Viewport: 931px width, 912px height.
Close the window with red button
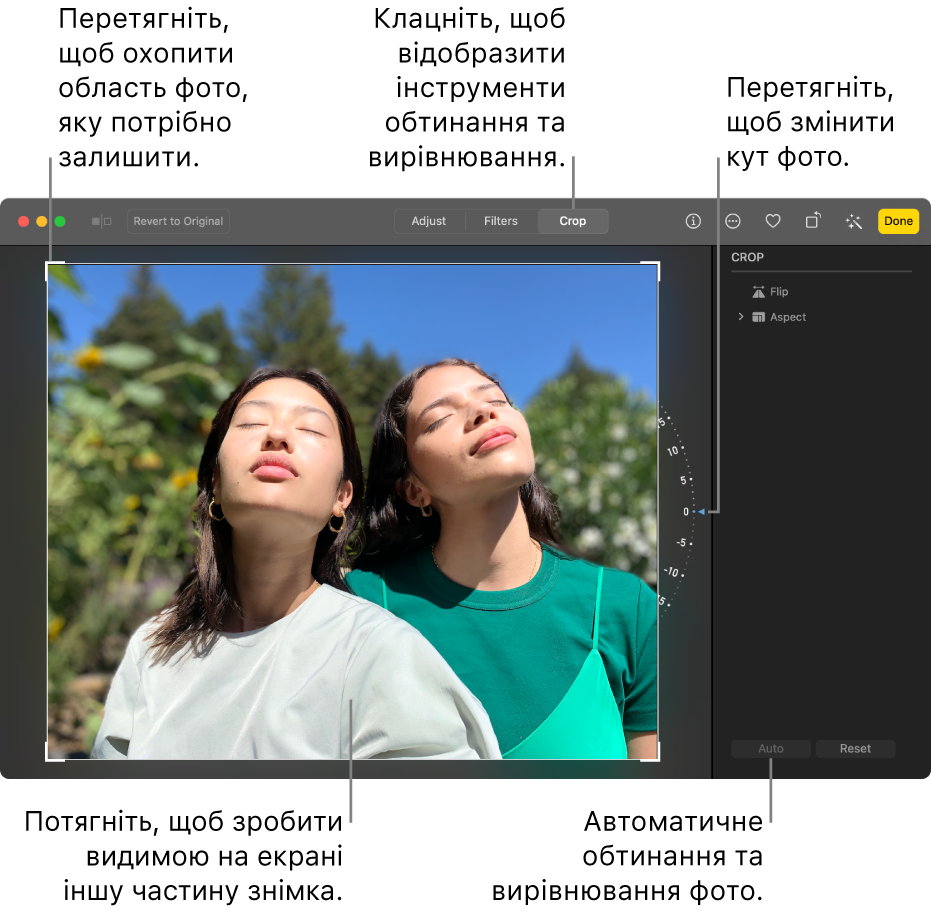click(24, 221)
